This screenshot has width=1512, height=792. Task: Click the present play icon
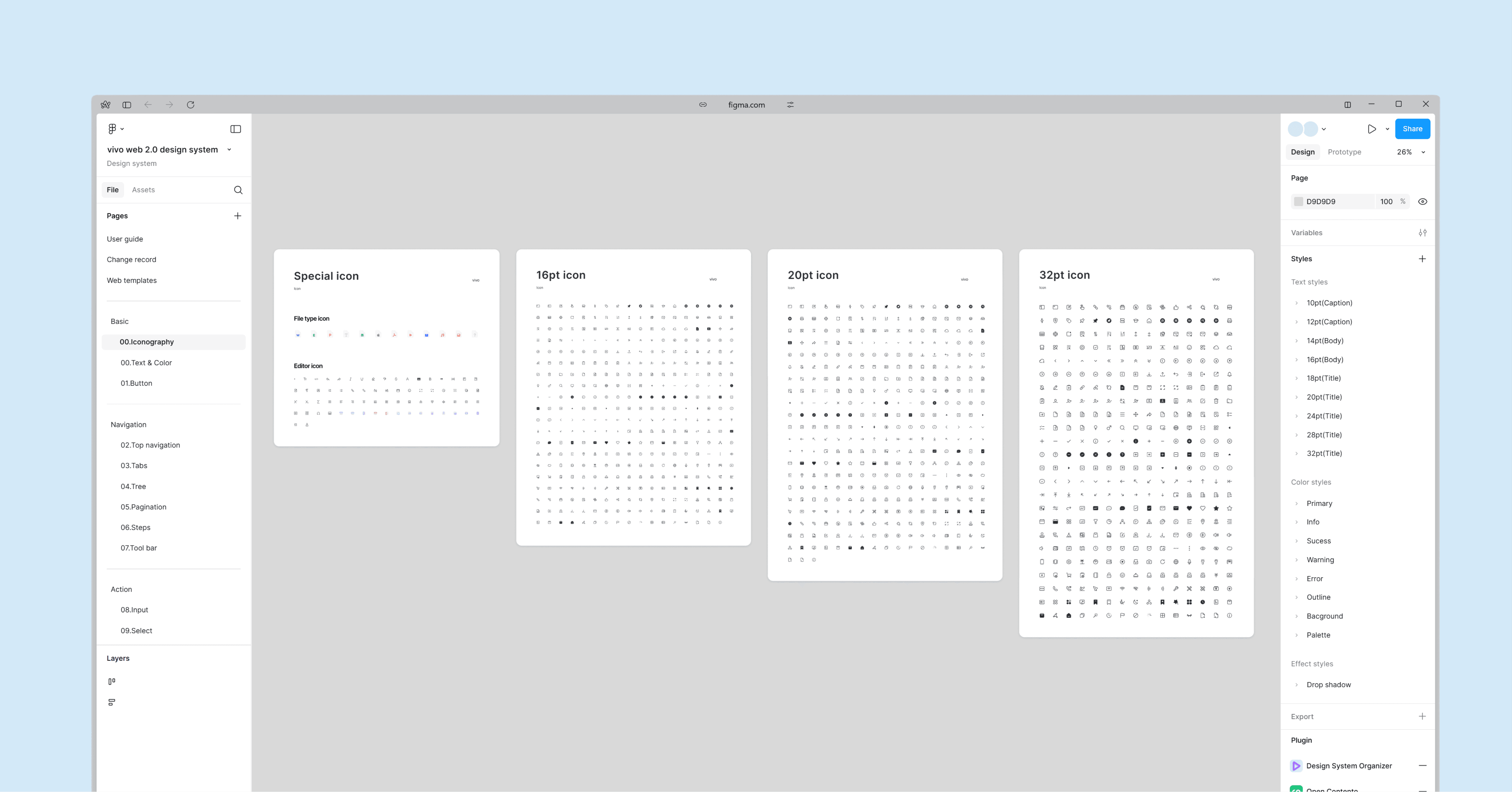pos(1371,129)
